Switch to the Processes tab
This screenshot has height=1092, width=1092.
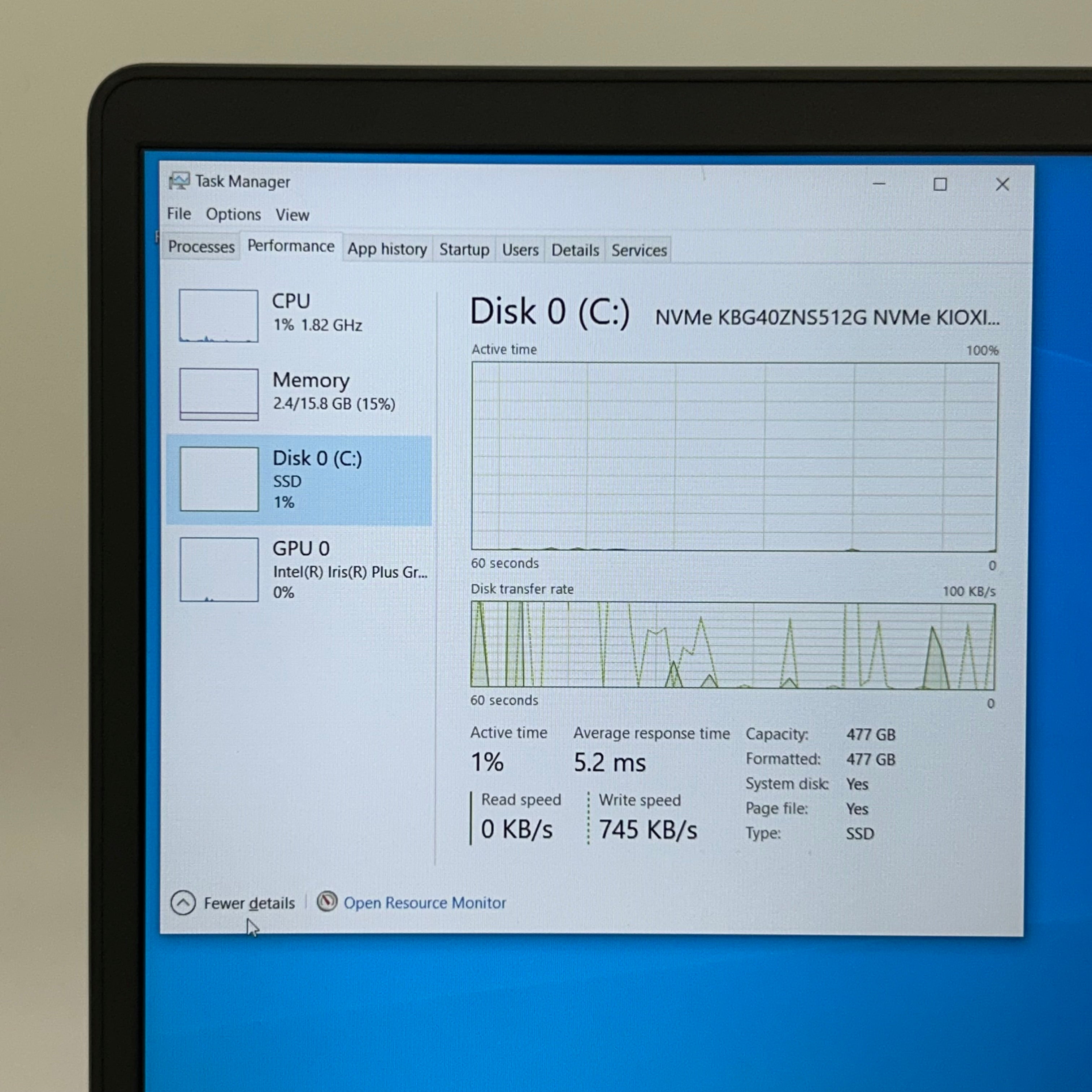pos(201,247)
